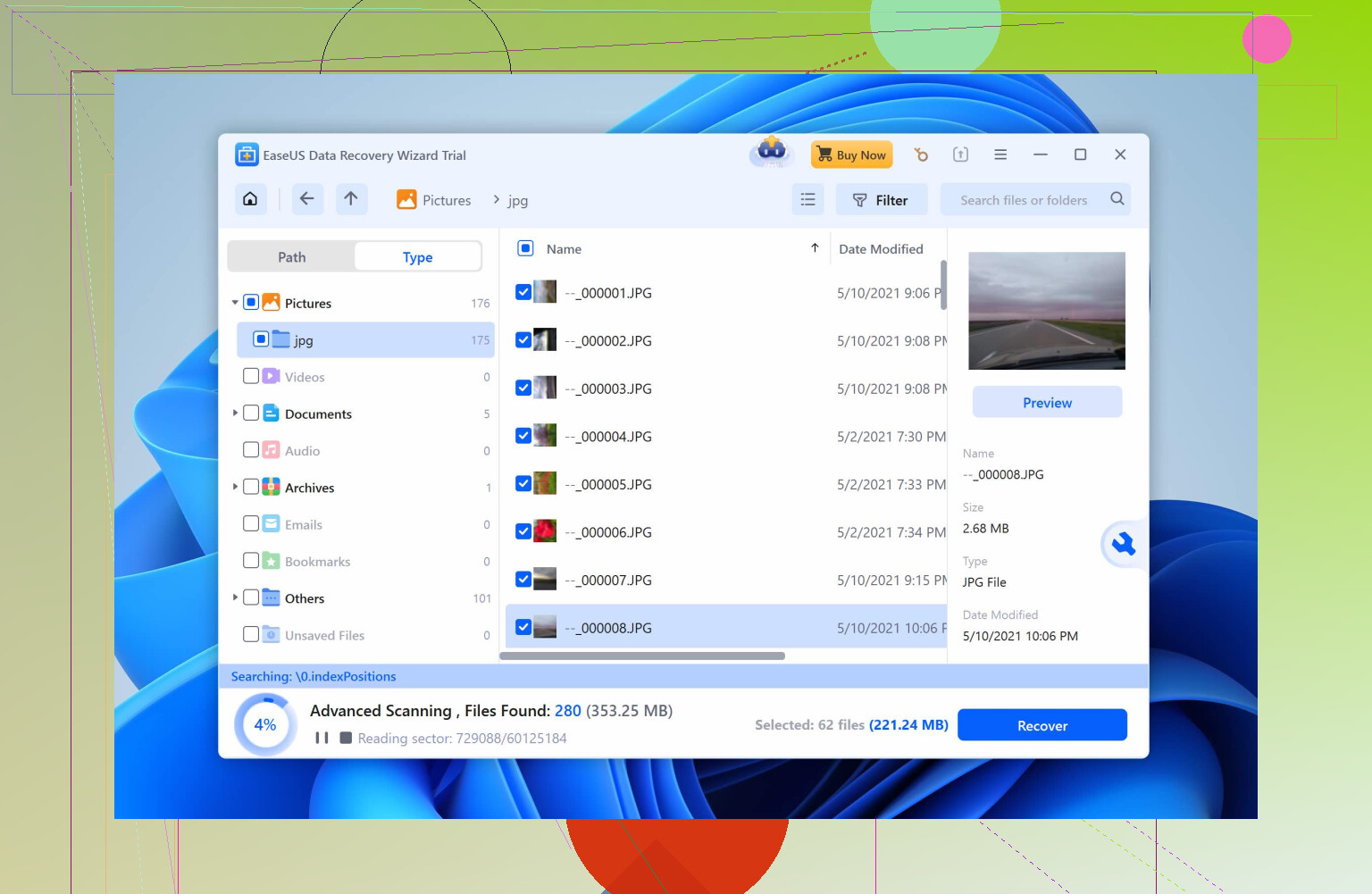Click the search magnifier icon
Viewport: 1372px width, 894px height.
click(x=1117, y=199)
